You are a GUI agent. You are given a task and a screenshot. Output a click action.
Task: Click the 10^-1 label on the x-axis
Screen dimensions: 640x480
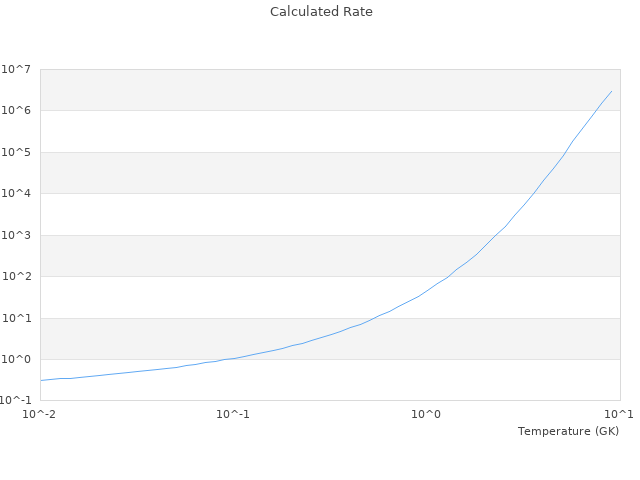pyautogui.click(x=233, y=414)
